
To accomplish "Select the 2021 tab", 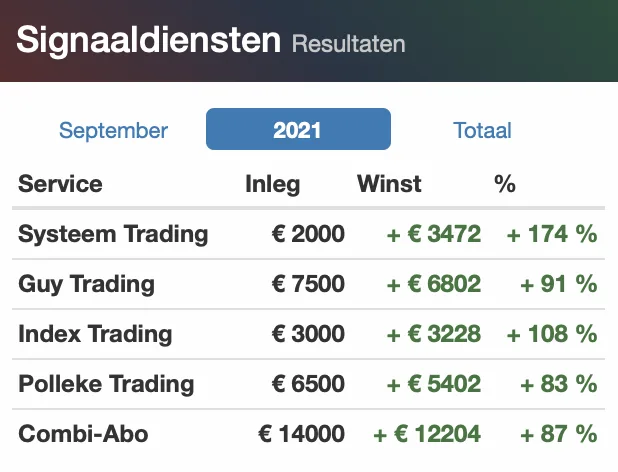I will click(x=298, y=129).
